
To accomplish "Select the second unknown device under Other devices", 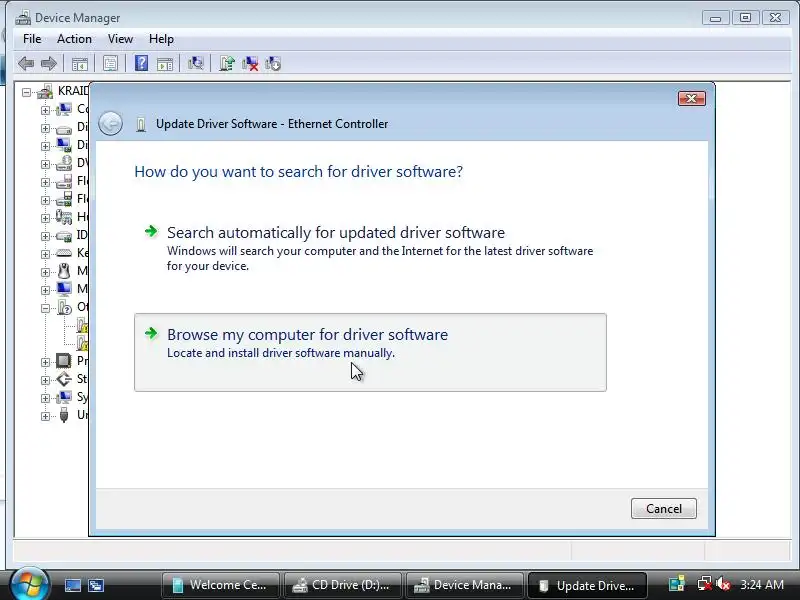I will [x=82, y=342].
